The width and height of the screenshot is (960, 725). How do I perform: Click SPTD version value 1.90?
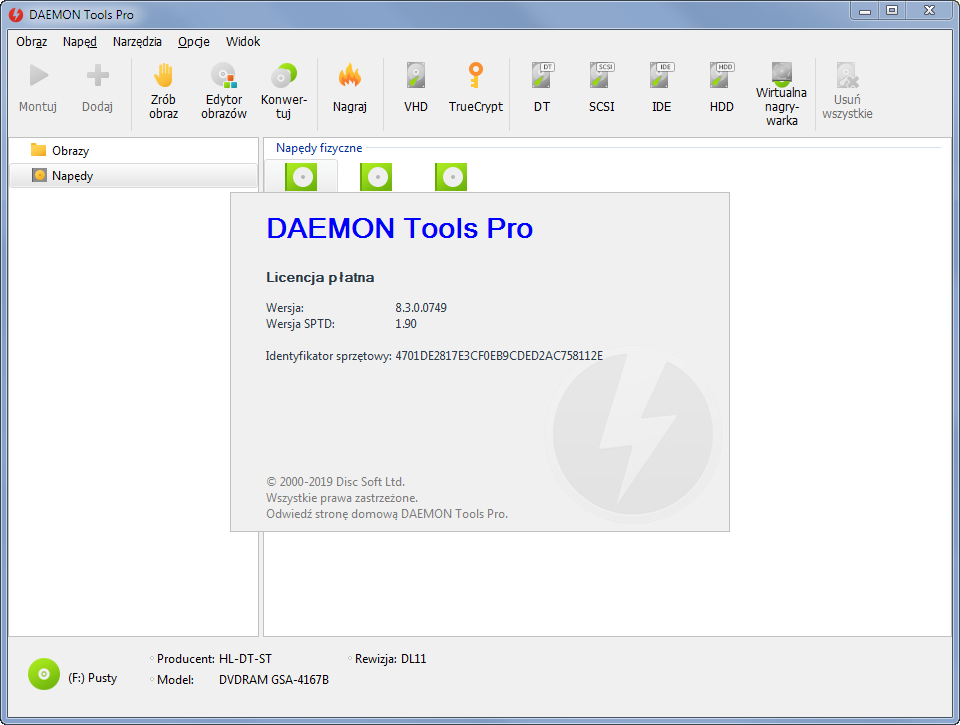tap(406, 323)
